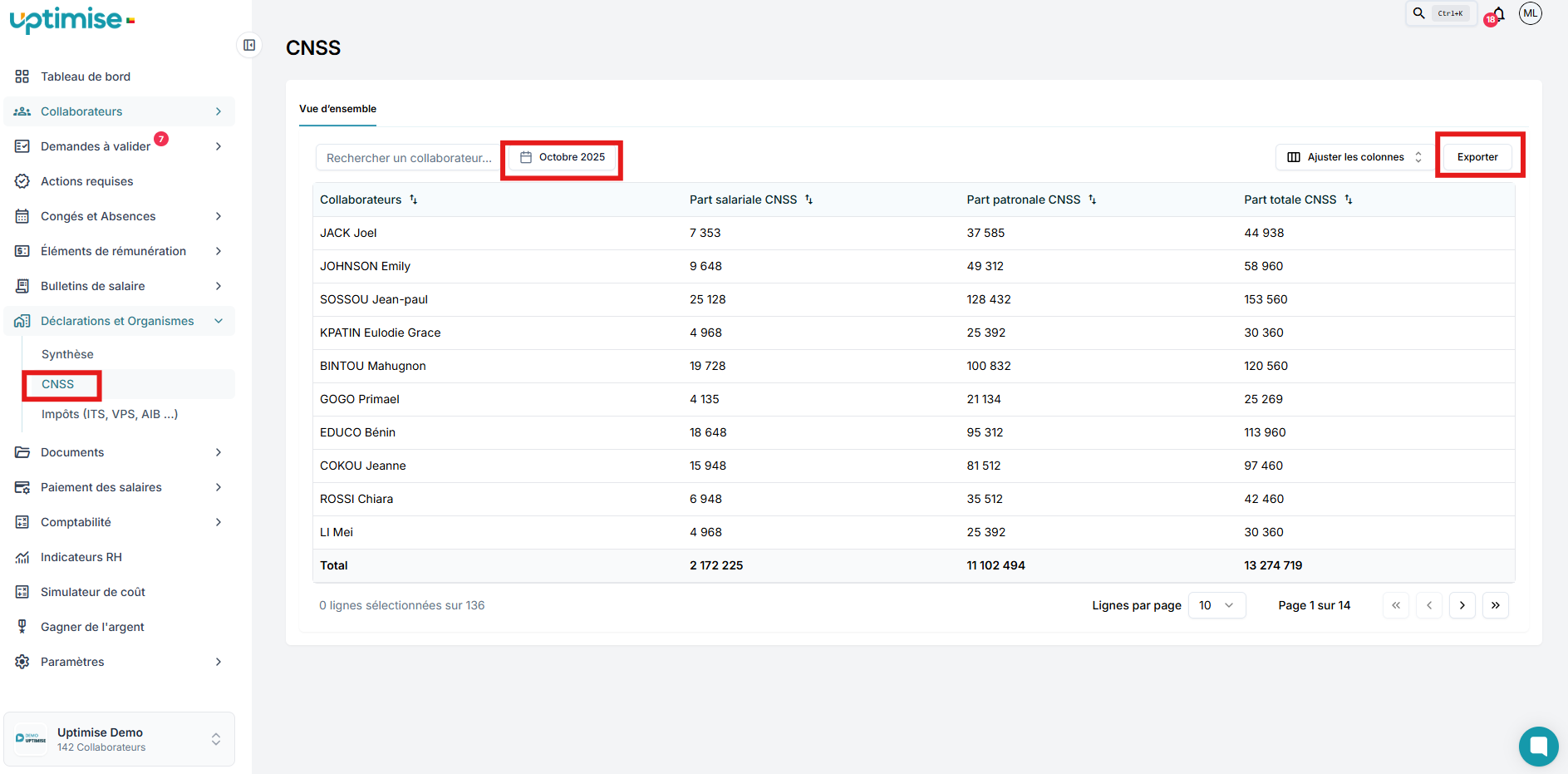Image resolution: width=1568 pixels, height=774 pixels.
Task: Sort by Collaborateurs column arrows
Action: (413, 200)
